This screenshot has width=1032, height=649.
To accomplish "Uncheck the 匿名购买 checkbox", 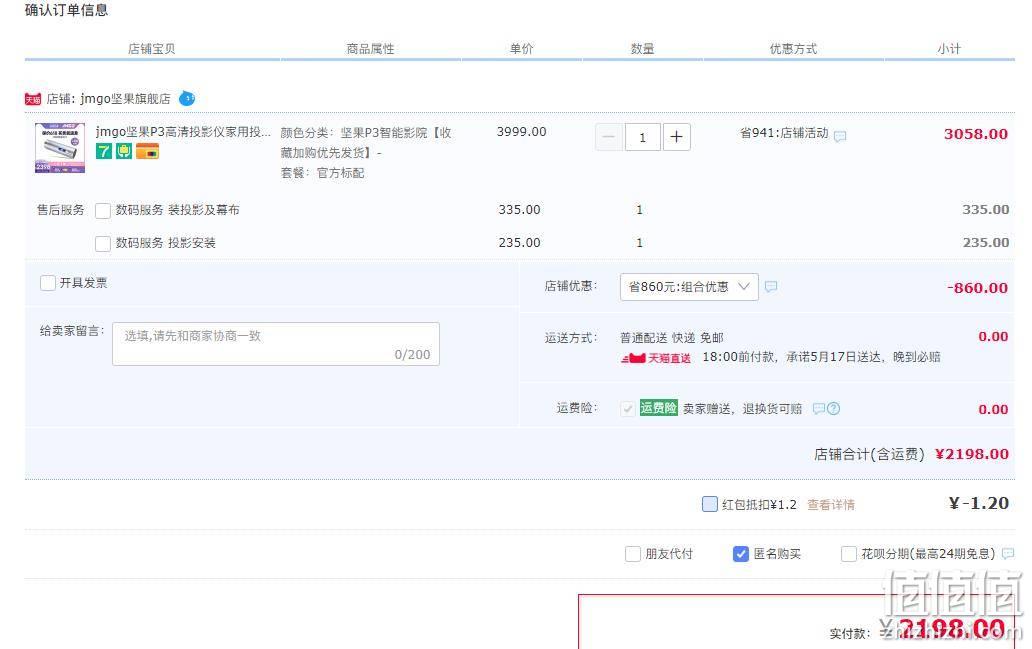I will click(x=740, y=554).
